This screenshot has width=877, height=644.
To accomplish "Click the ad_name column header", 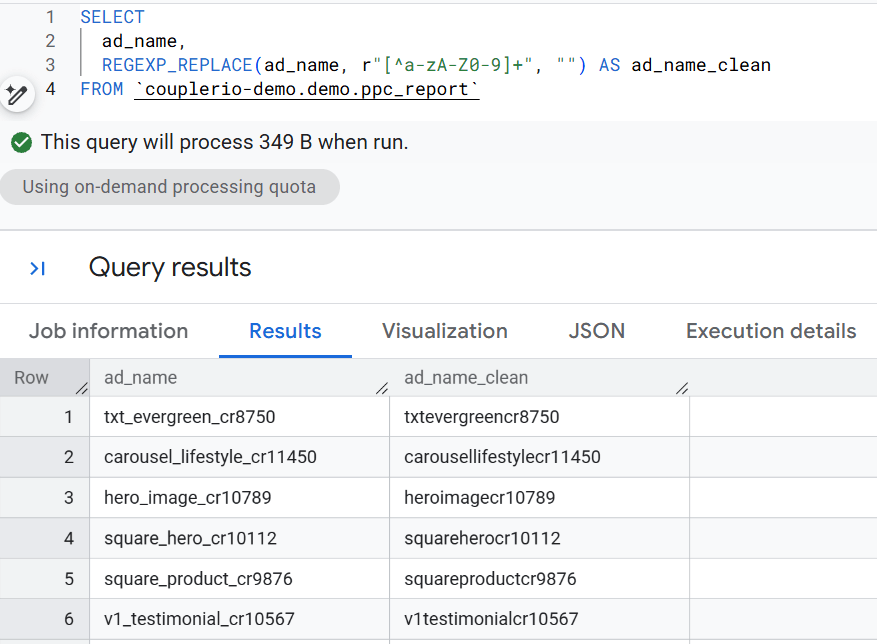I will click(239, 378).
